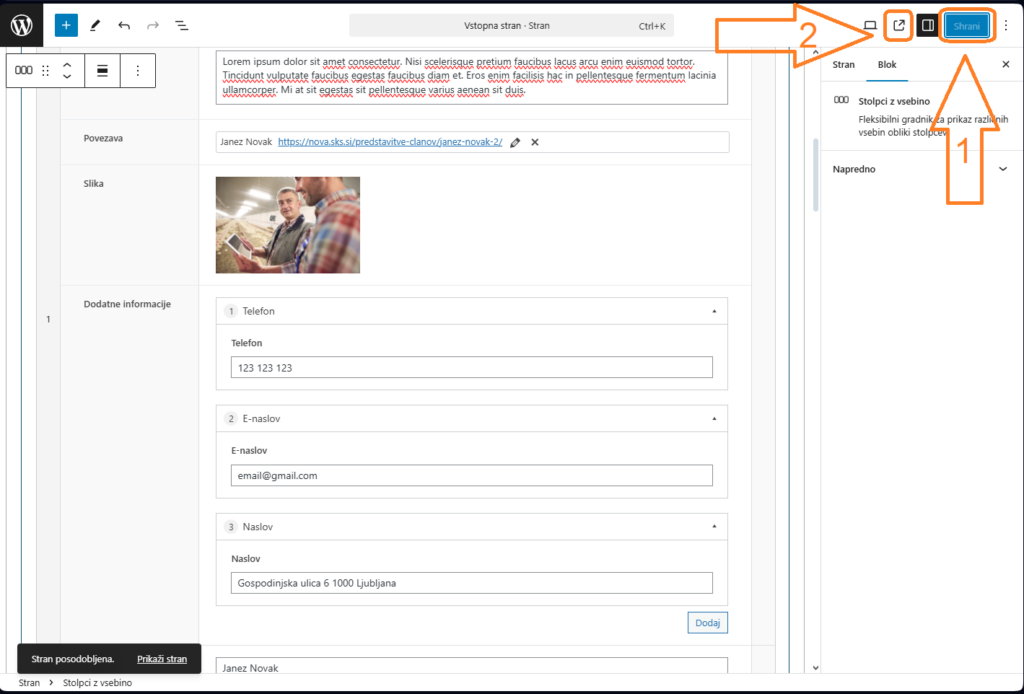This screenshot has height=694, width=1024.
Task: Collapse the Telefon row
Action: 713,311
